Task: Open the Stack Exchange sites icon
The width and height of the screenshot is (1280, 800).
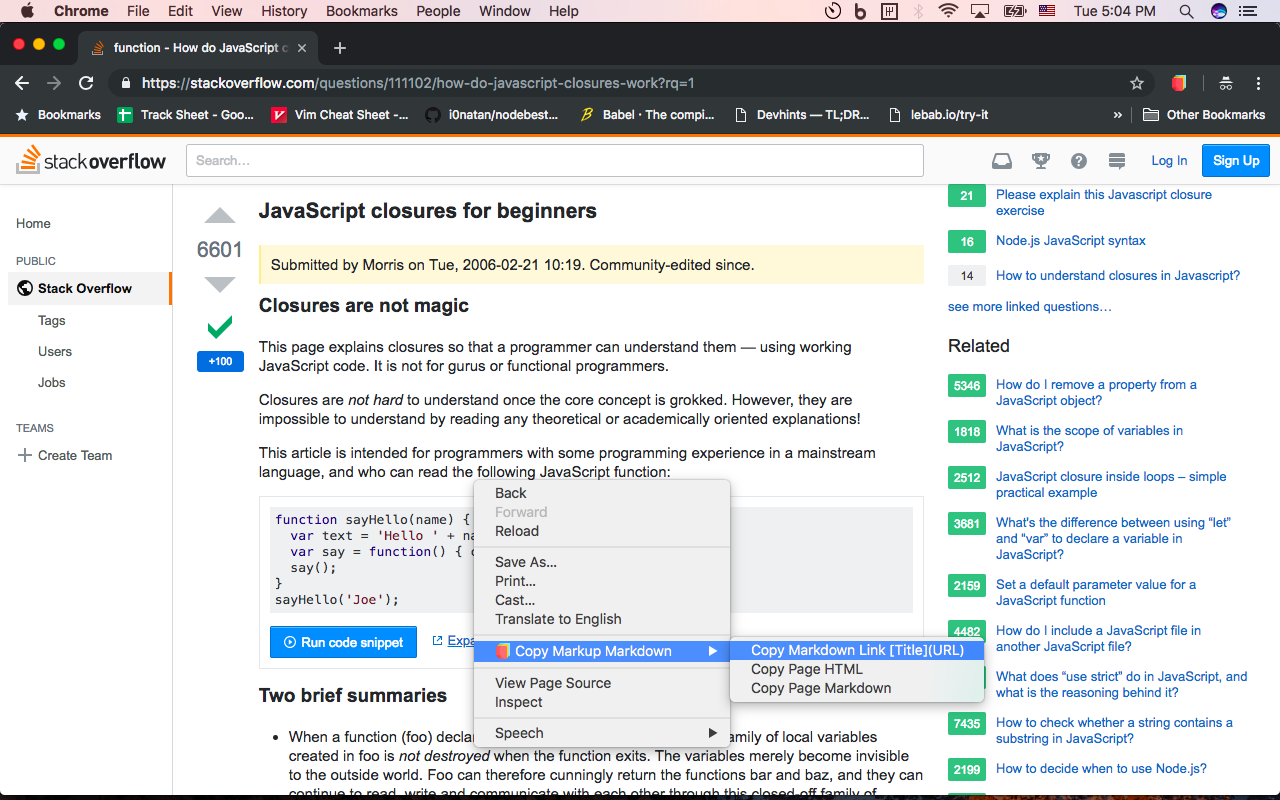Action: (x=1117, y=161)
